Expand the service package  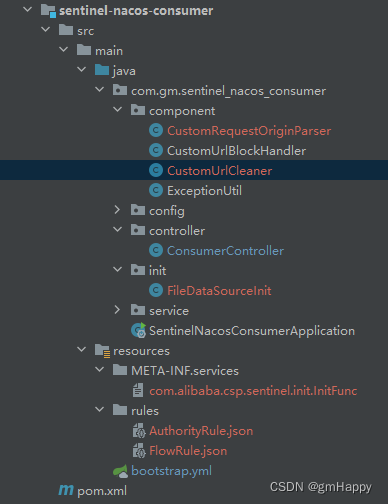click(117, 310)
